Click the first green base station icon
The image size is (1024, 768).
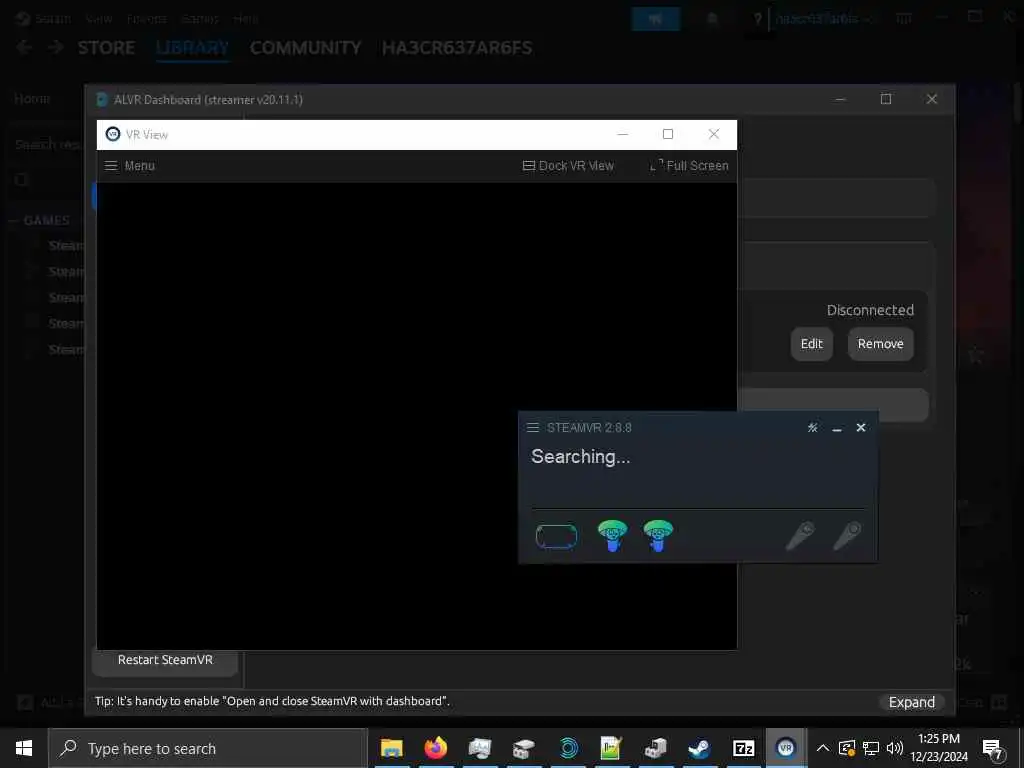tap(612, 536)
